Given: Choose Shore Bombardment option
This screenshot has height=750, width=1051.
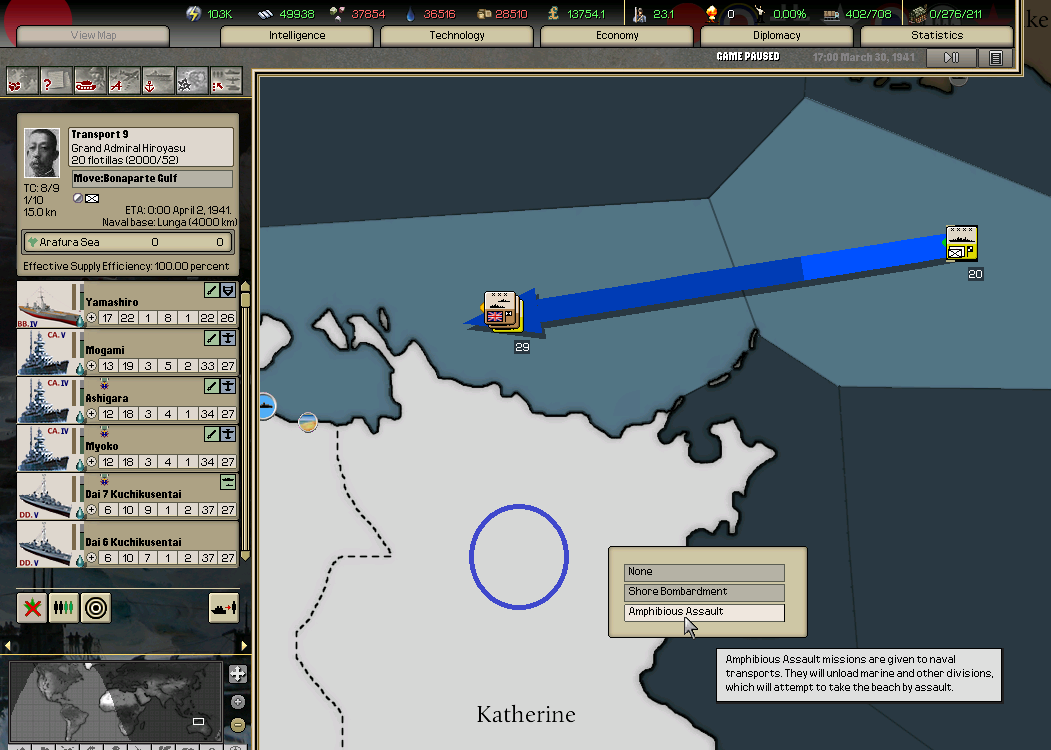Looking at the screenshot, I should click(x=704, y=592).
